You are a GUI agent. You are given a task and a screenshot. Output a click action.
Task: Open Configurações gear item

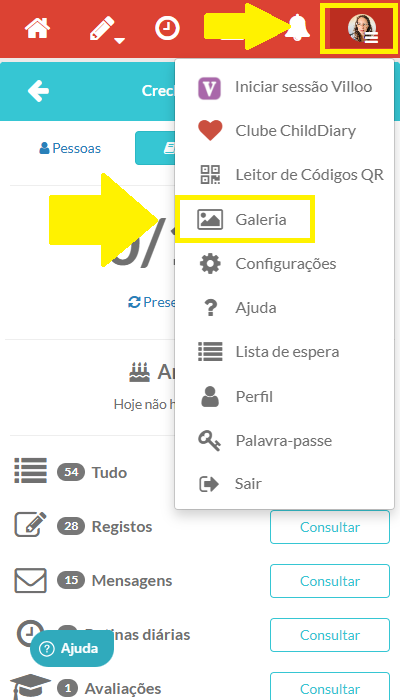[x=284, y=263]
